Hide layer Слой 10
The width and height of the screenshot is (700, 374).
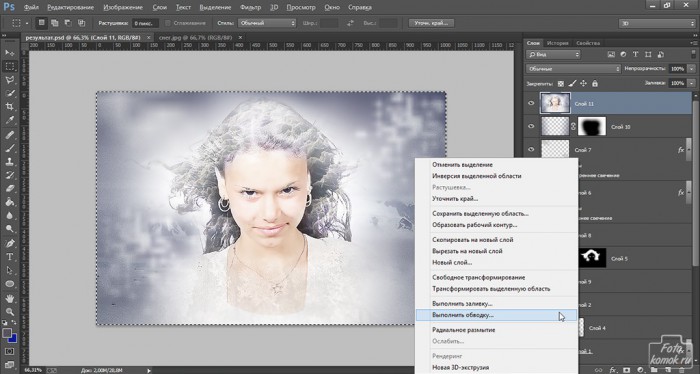click(531, 126)
